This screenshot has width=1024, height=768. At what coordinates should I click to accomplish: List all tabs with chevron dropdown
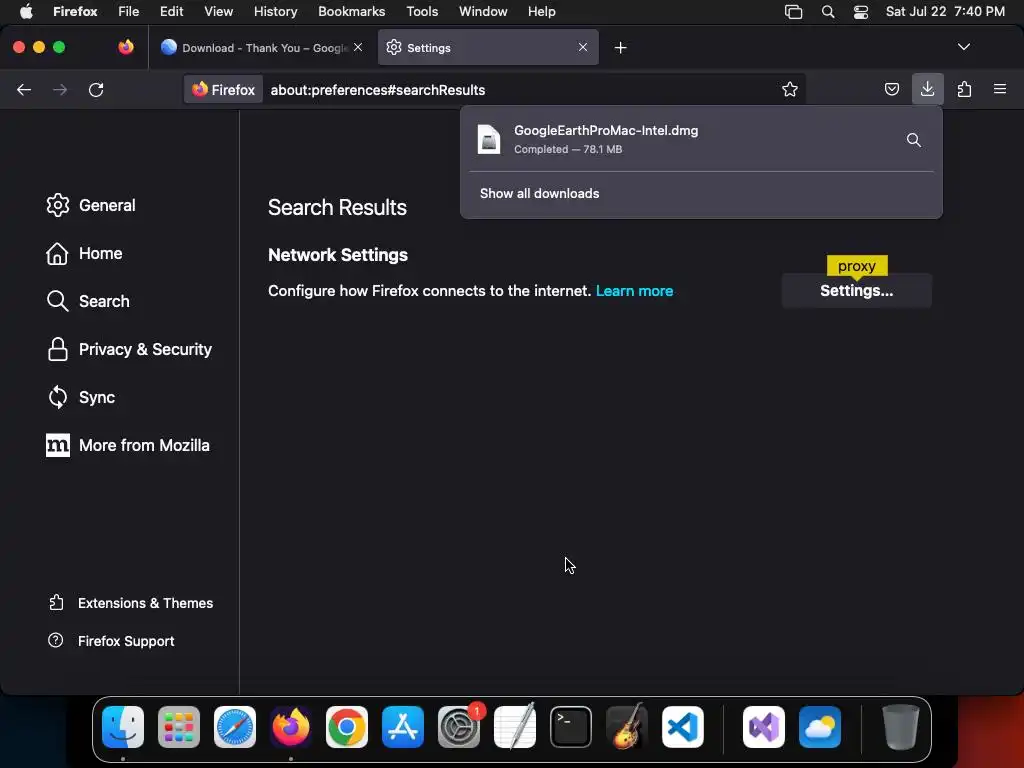[x=963, y=47]
